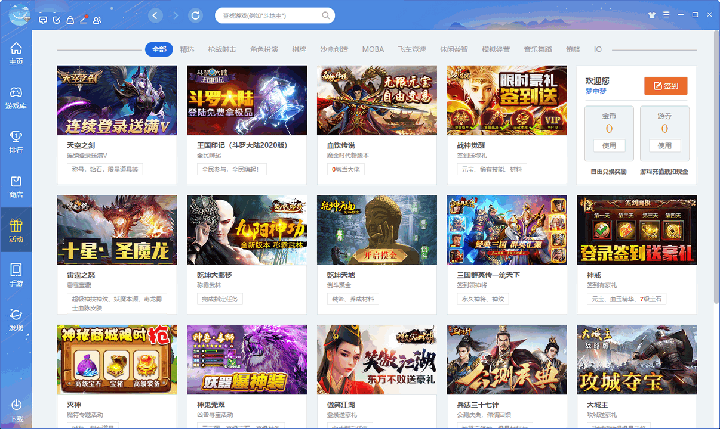Image resolution: width=720 pixels, height=429 pixels.
Task: Click the orange sign-in button
Action: 665,86
